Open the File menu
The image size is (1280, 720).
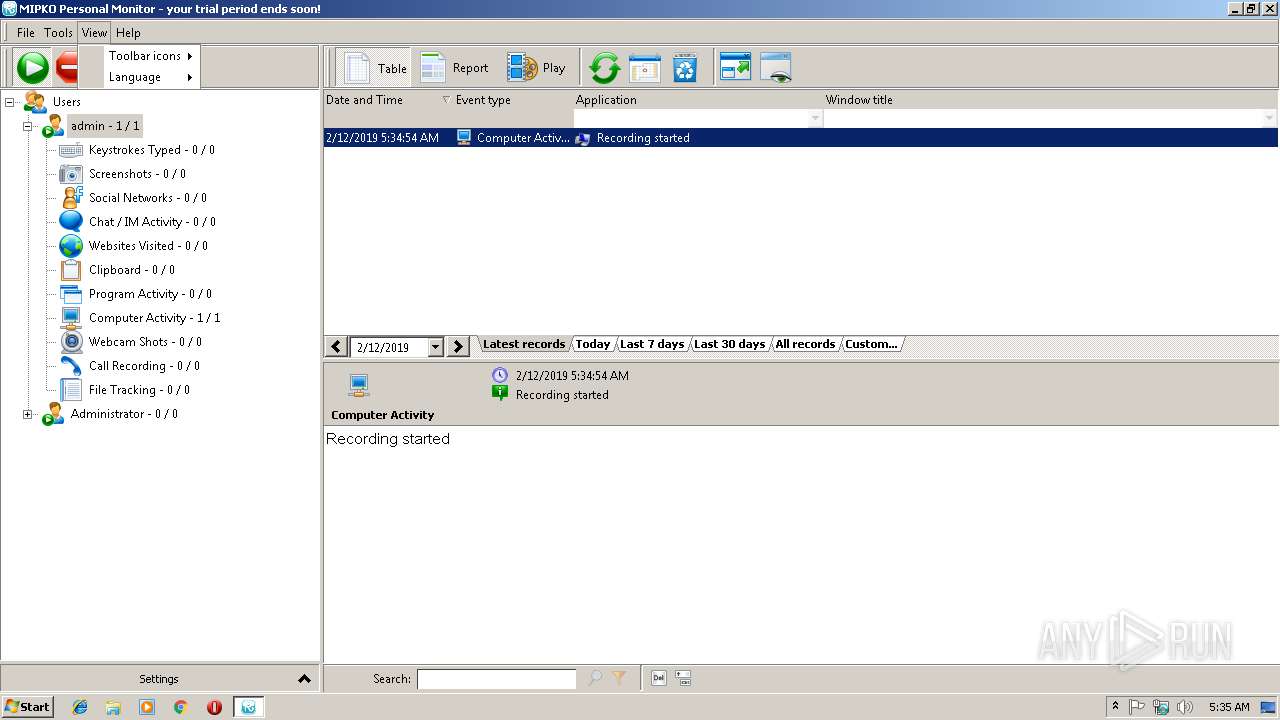(26, 33)
